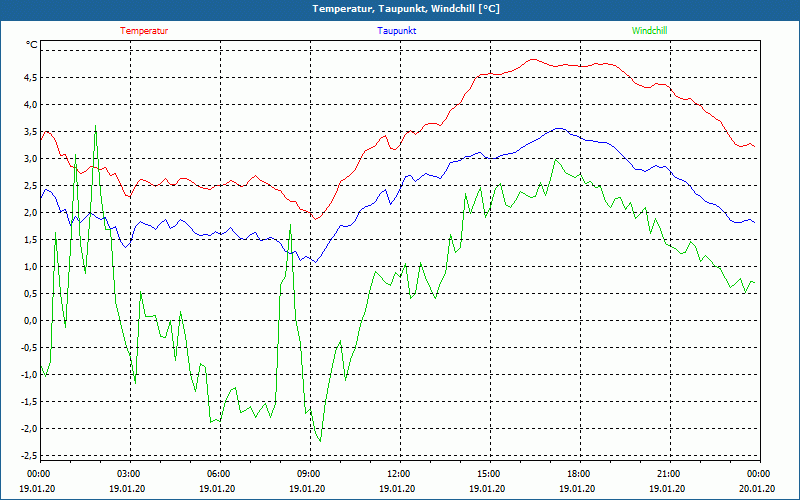Click the 3,5 y-axis value
The width and height of the screenshot is (800, 500).
coord(31,132)
